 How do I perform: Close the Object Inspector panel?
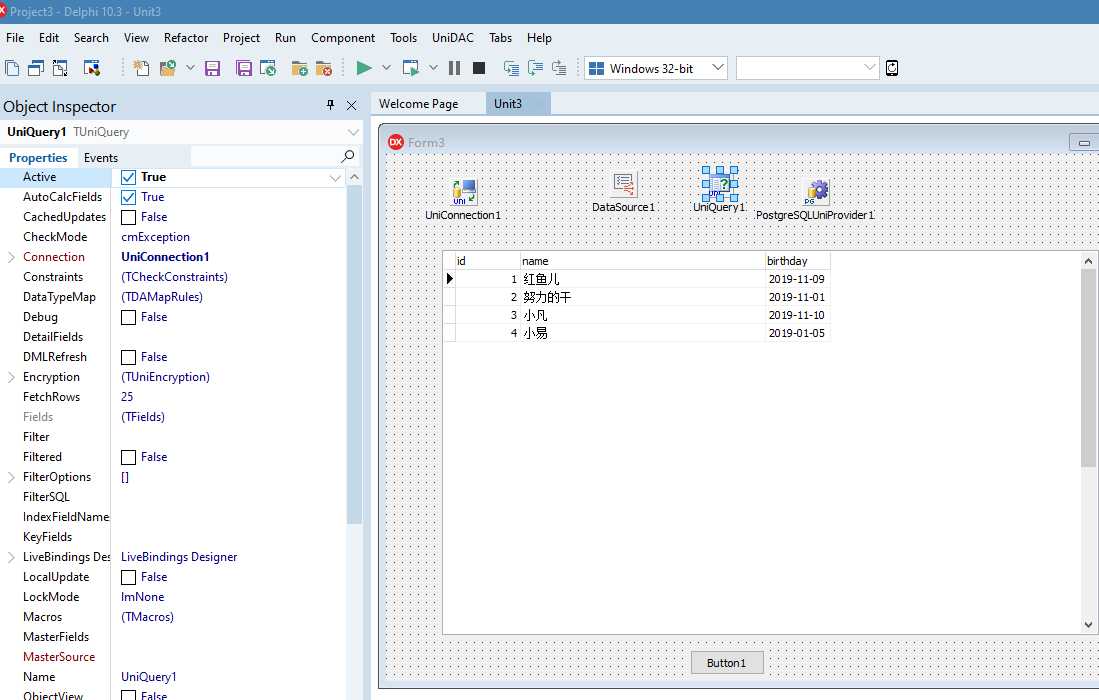click(x=352, y=106)
